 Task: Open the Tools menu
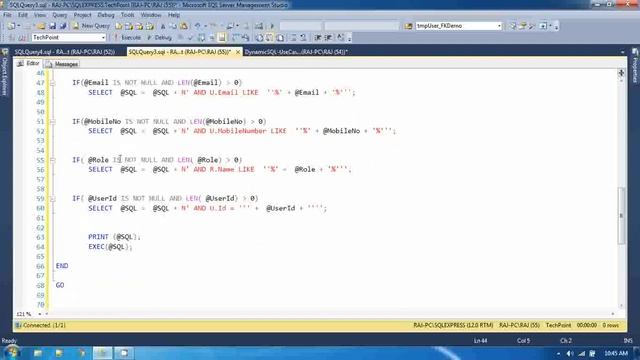tap(127, 15)
